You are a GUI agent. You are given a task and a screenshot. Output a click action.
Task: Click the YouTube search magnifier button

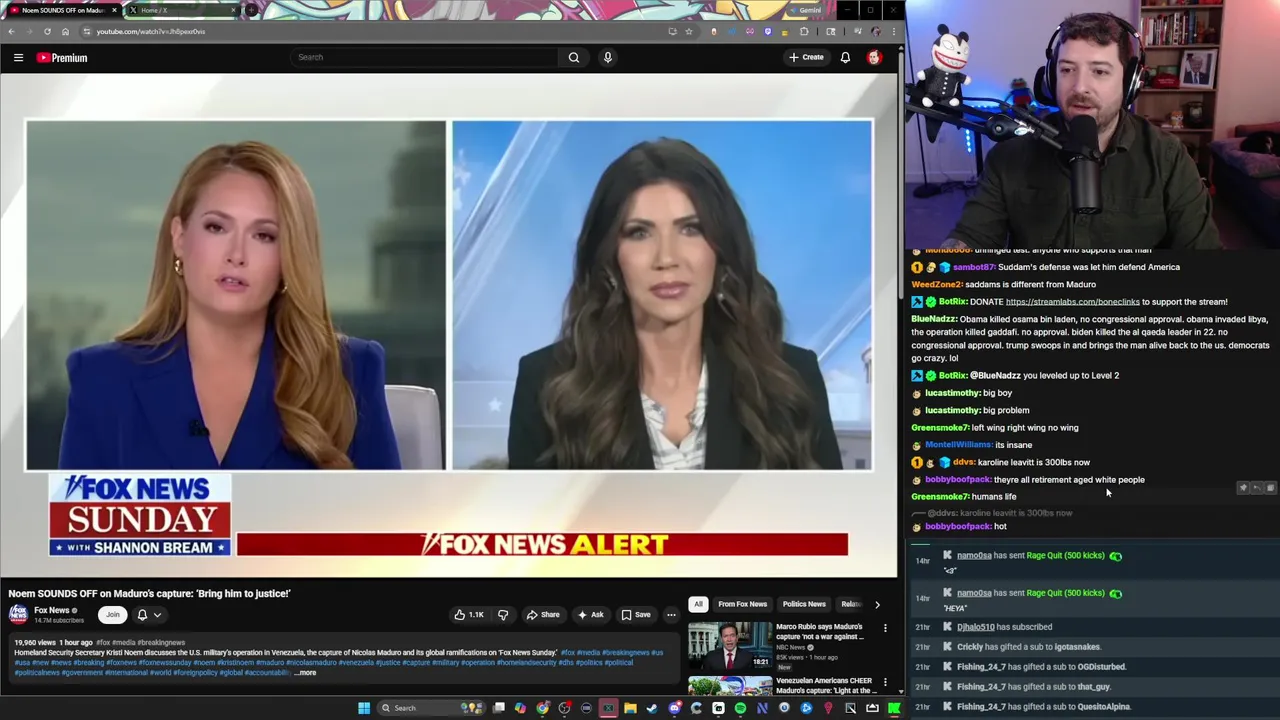(574, 57)
